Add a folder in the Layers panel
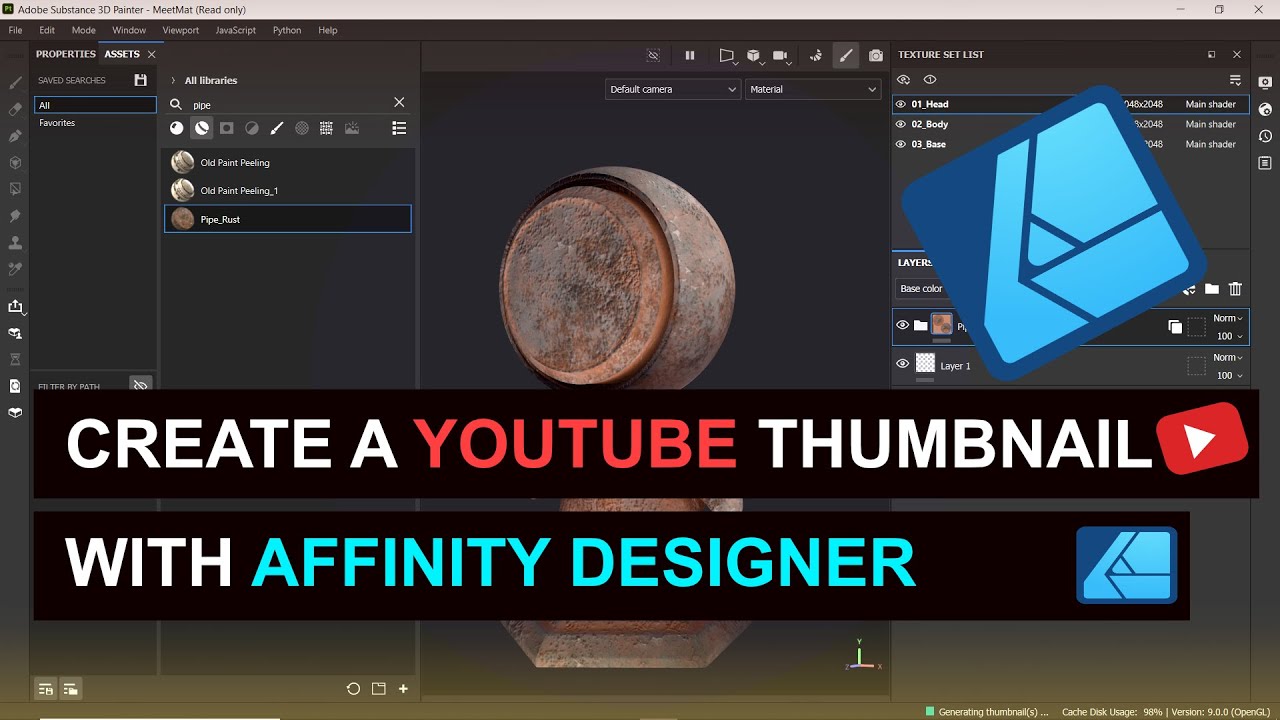This screenshot has height=720, width=1280. pos(1211,289)
